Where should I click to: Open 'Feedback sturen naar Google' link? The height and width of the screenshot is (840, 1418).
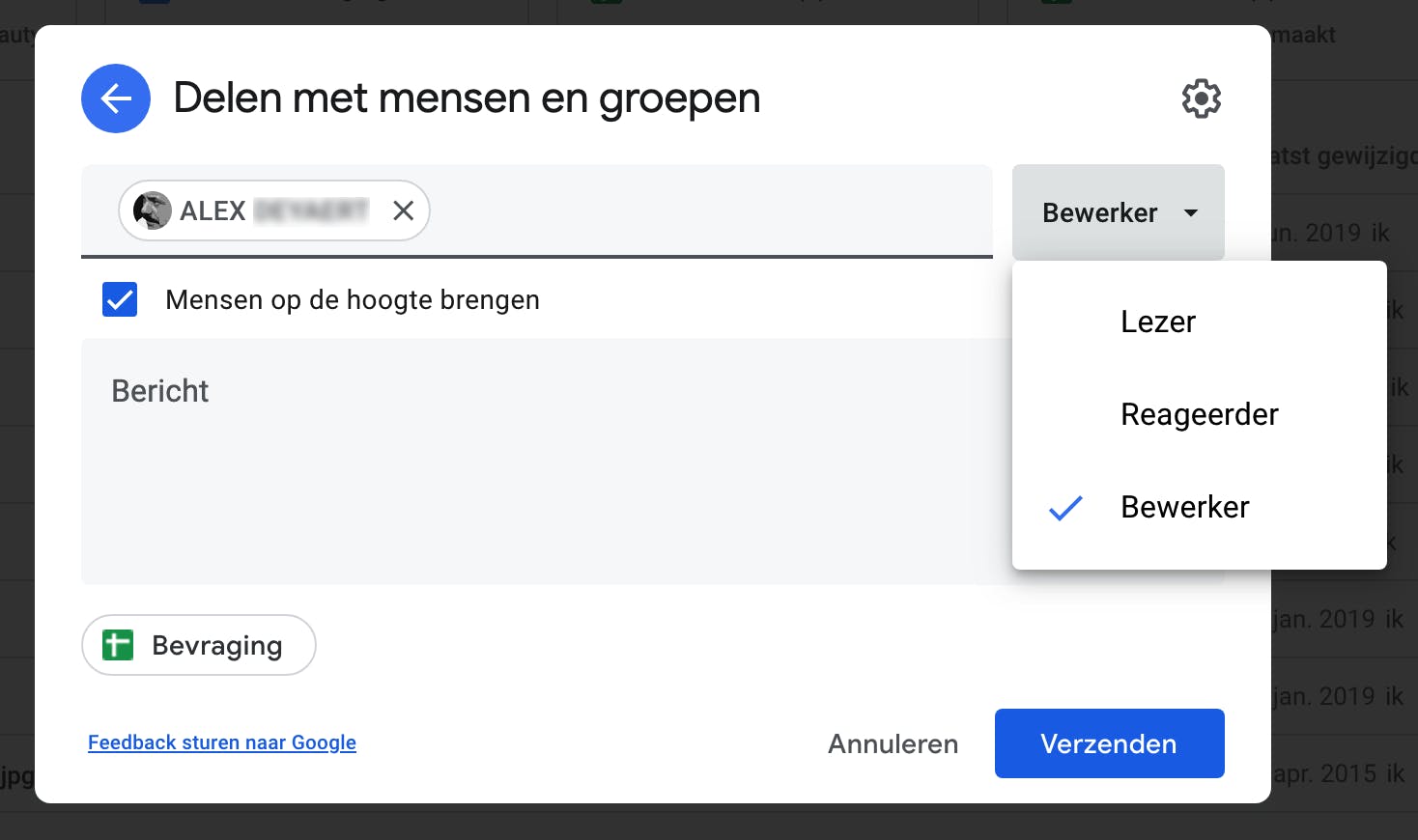click(x=222, y=742)
